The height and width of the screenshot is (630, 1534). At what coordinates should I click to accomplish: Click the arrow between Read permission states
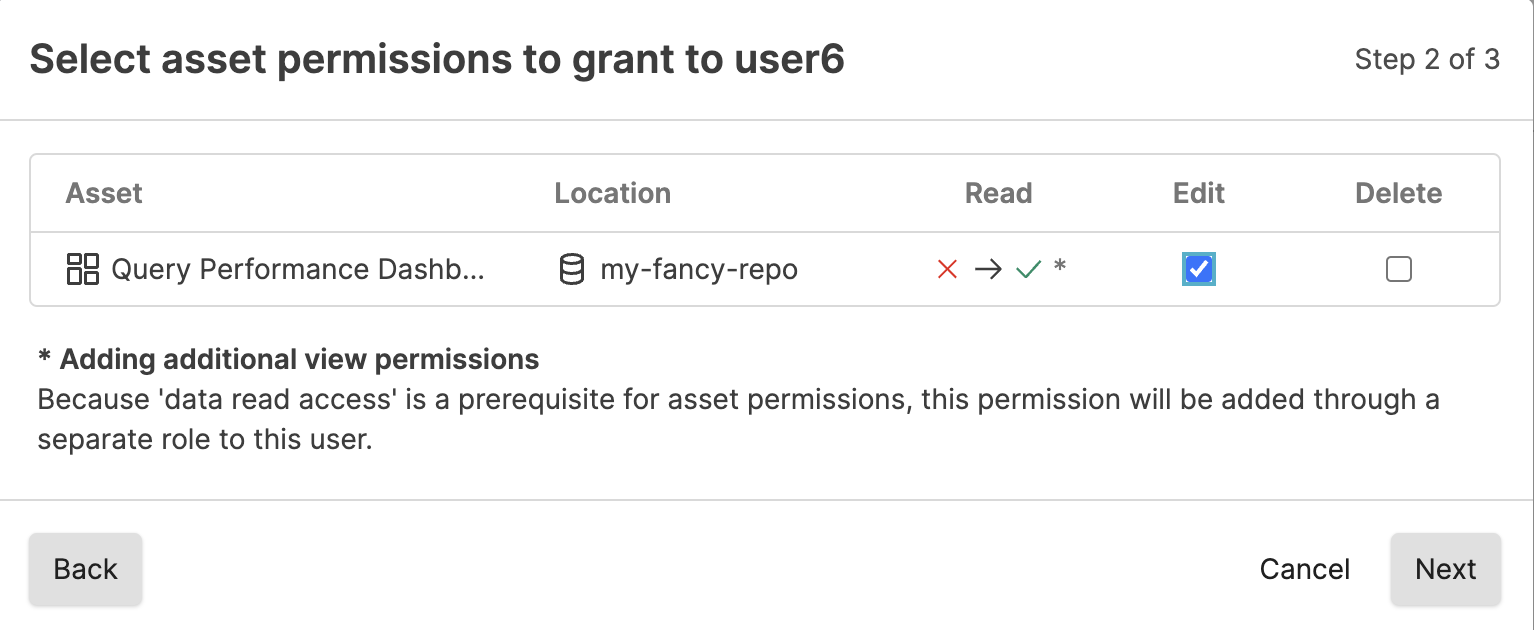(x=988, y=268)
